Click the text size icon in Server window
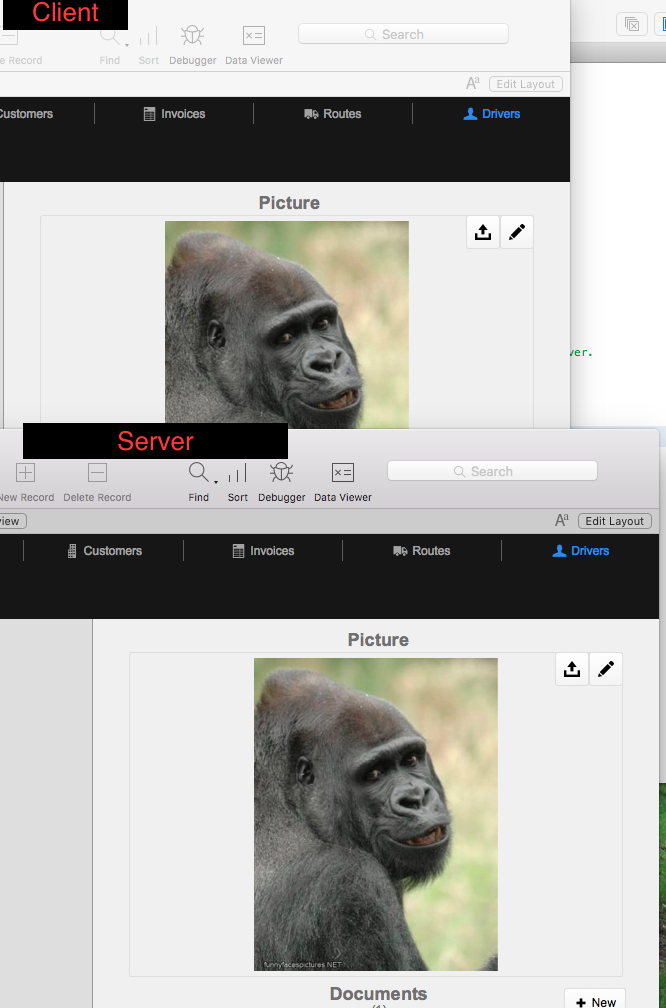Viewport: 666px width, 1008px height. [x=562, y=521]
